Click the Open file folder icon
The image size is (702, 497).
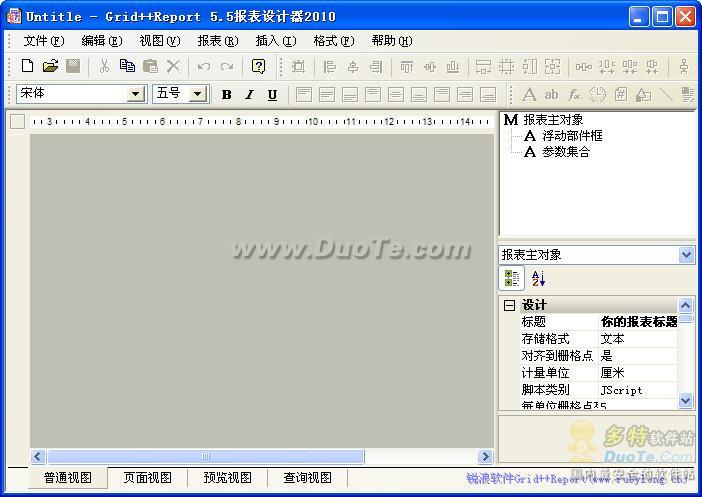pos(50,66)
